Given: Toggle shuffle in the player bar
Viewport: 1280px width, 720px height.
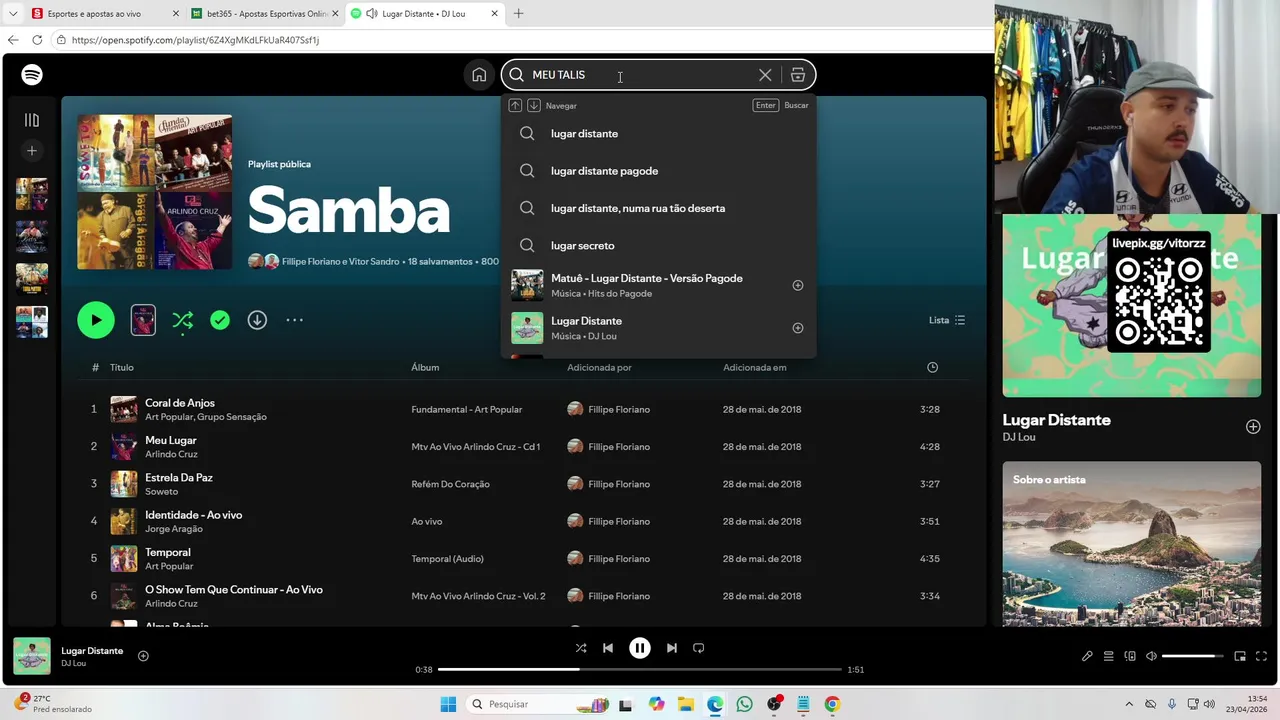Looking at the screenshot, I should click(x=581, y=648).
